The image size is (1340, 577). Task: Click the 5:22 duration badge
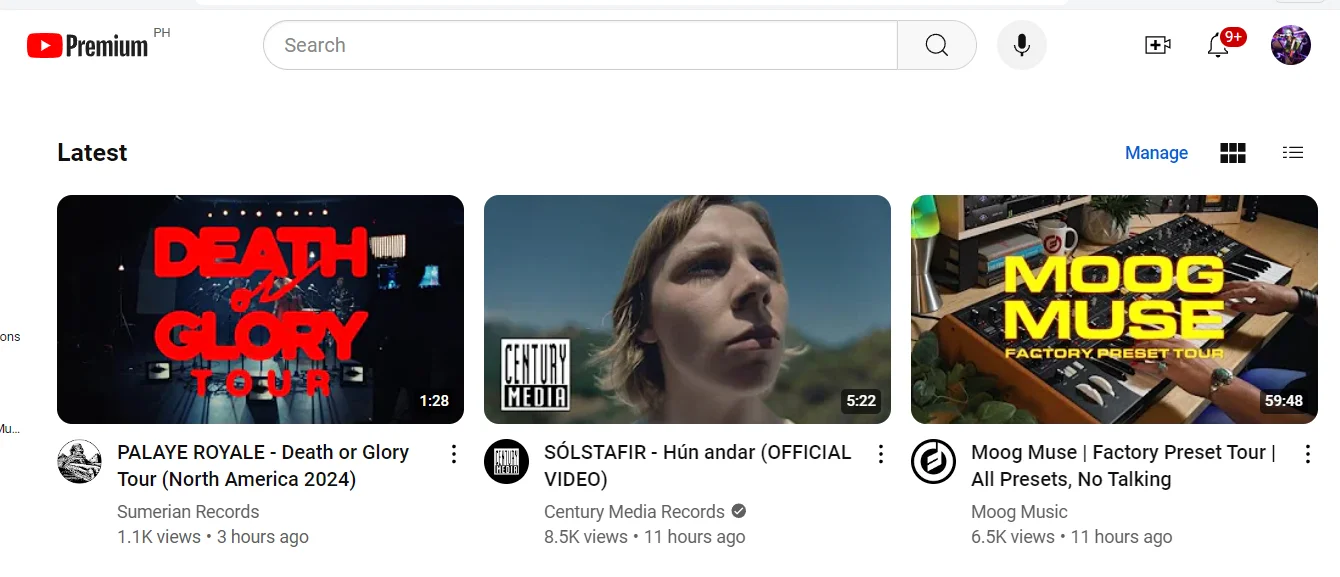(x=861, y=401)
